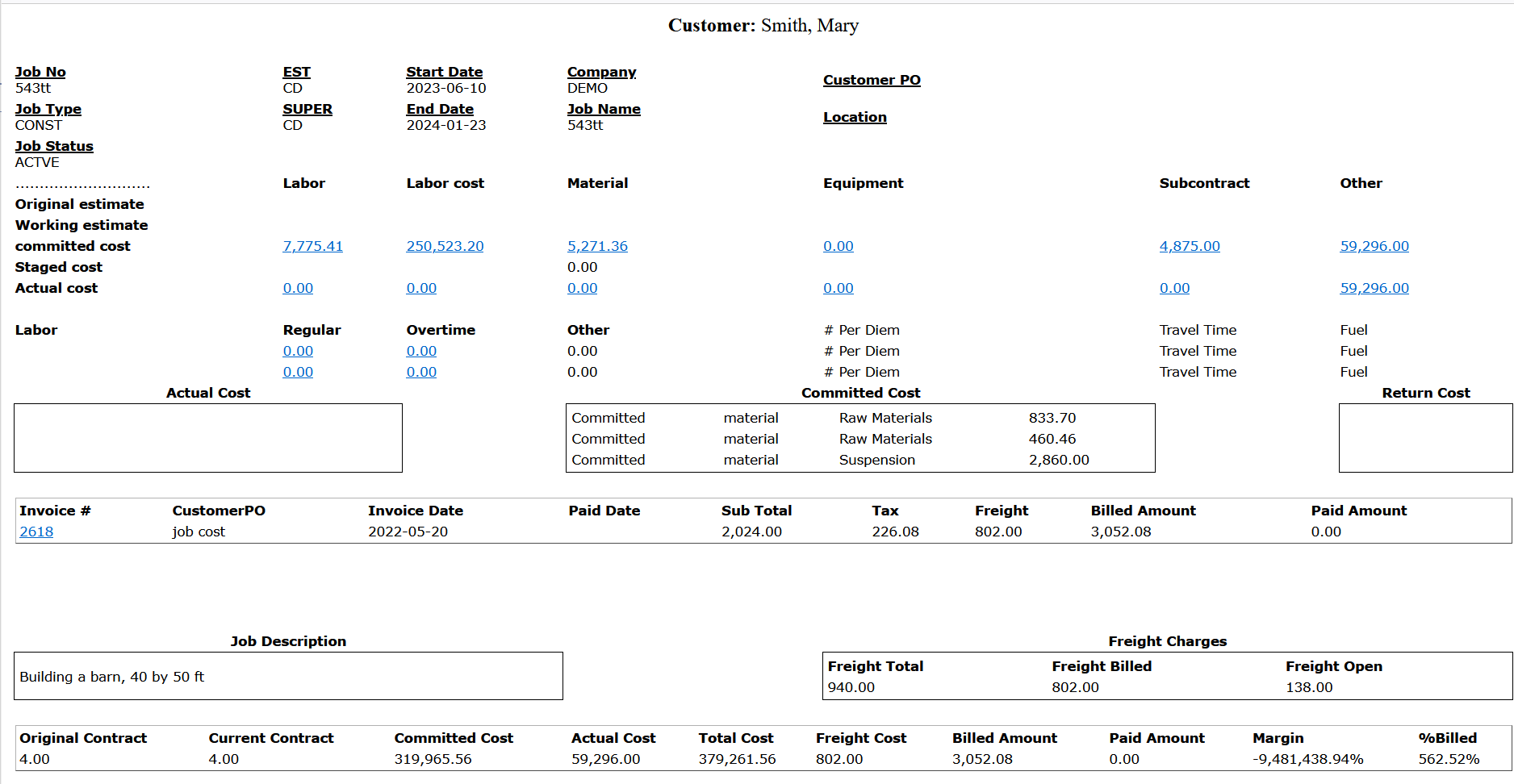Click the Job No heading

tap(40, 72)
